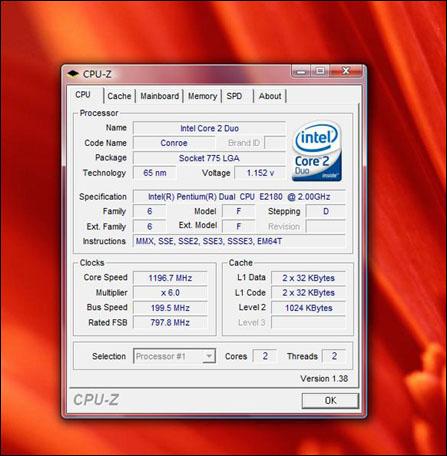Viewport: 447px width, 456px height.
Task: Click the L1 Data value 2 x 32 KBytes
Action: (308, 278)
